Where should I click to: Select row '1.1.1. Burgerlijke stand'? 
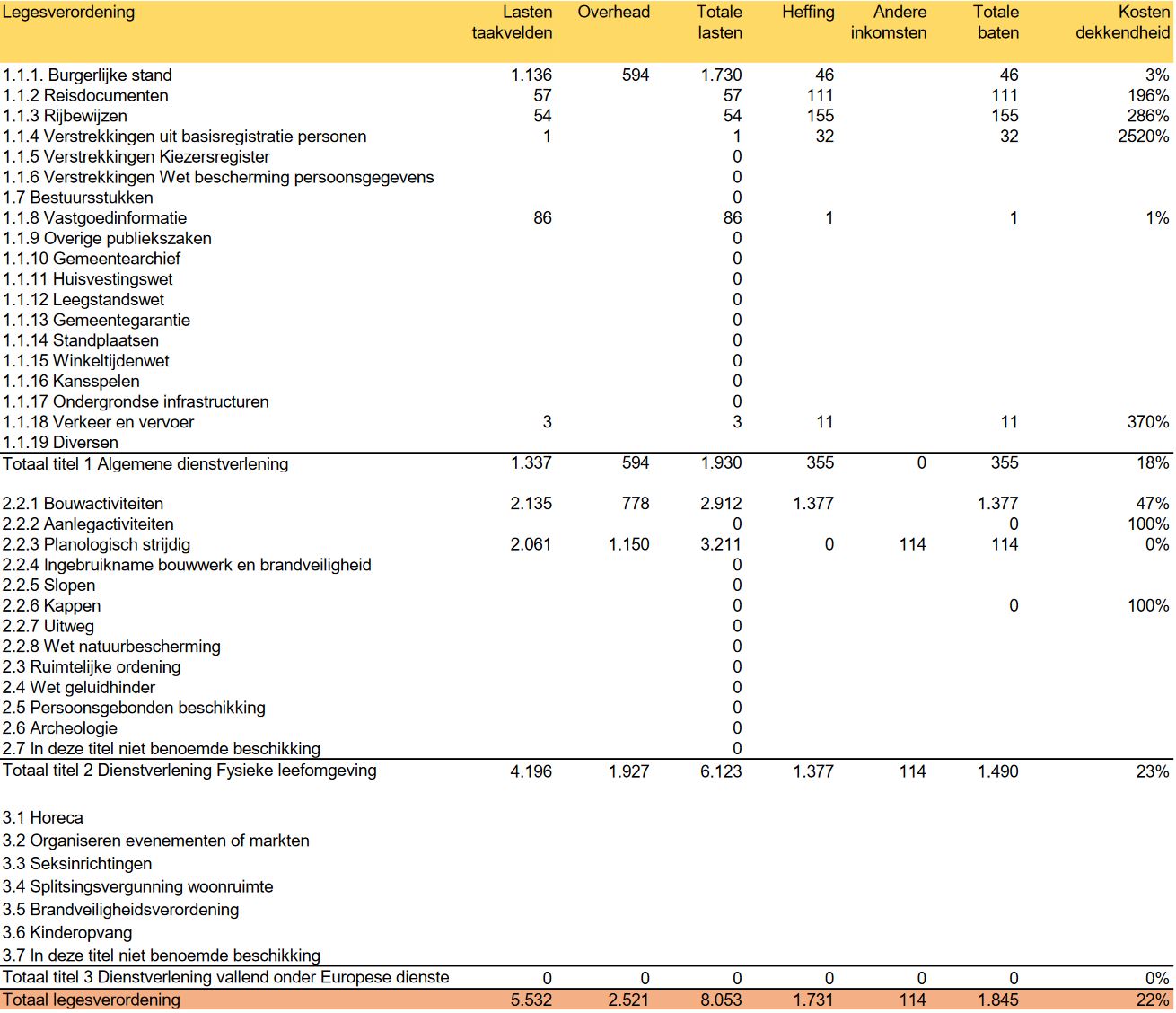click(587, 75)
